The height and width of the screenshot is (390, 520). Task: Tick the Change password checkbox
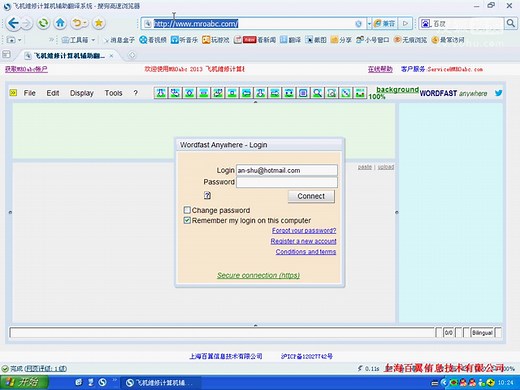pyautogui.click(x=187, y=210)
